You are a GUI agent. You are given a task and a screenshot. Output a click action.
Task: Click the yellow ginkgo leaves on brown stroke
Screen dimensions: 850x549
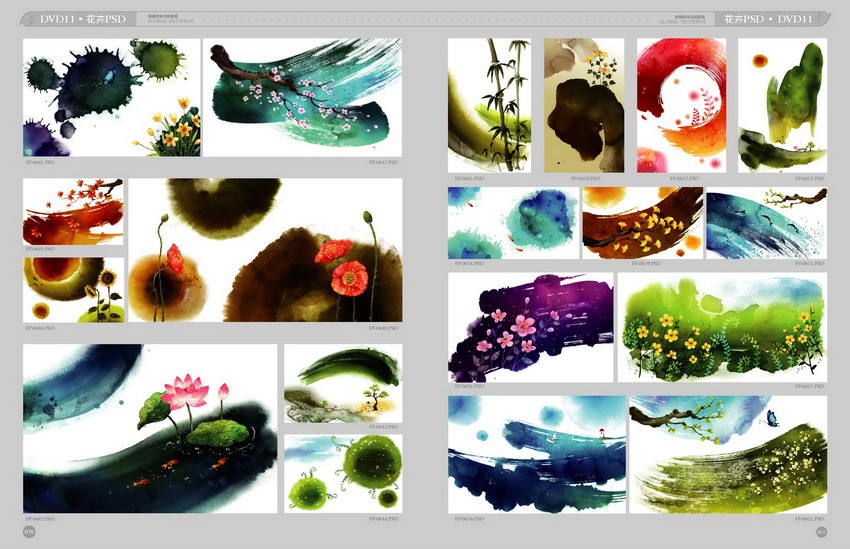(643, 223)
